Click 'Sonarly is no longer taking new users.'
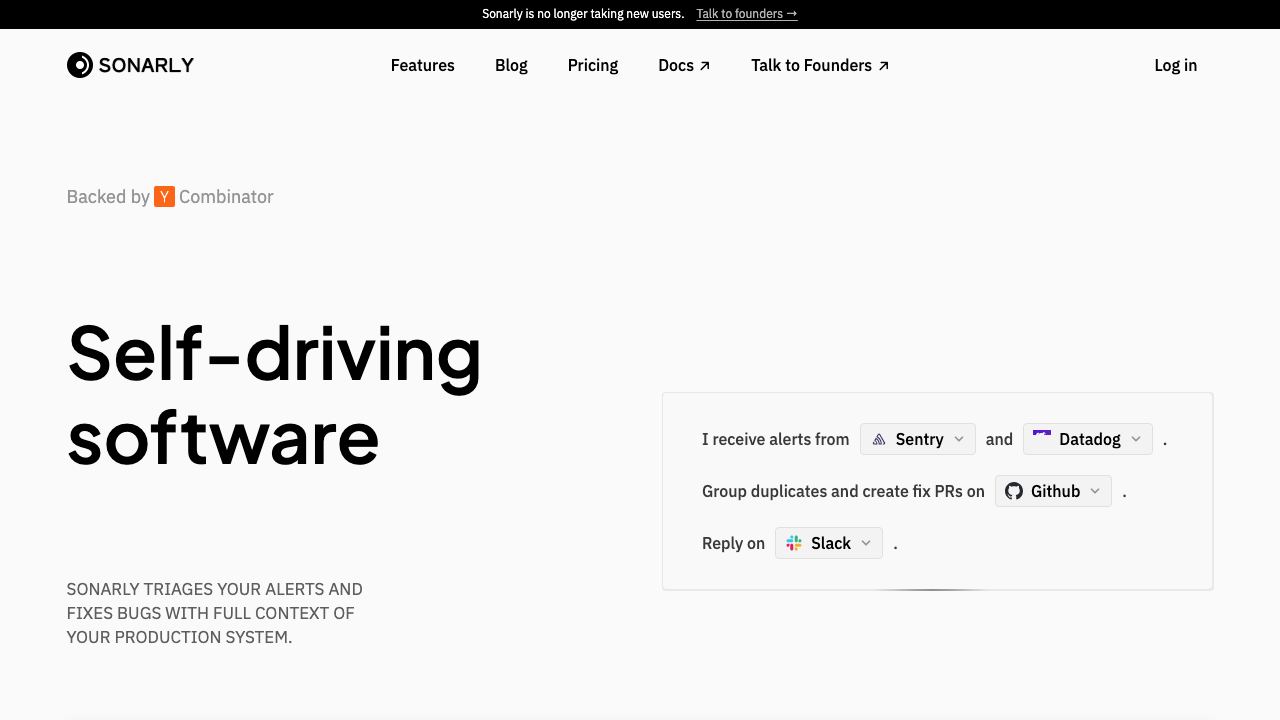Screen dimensions: 1280x720 [583, 14]
